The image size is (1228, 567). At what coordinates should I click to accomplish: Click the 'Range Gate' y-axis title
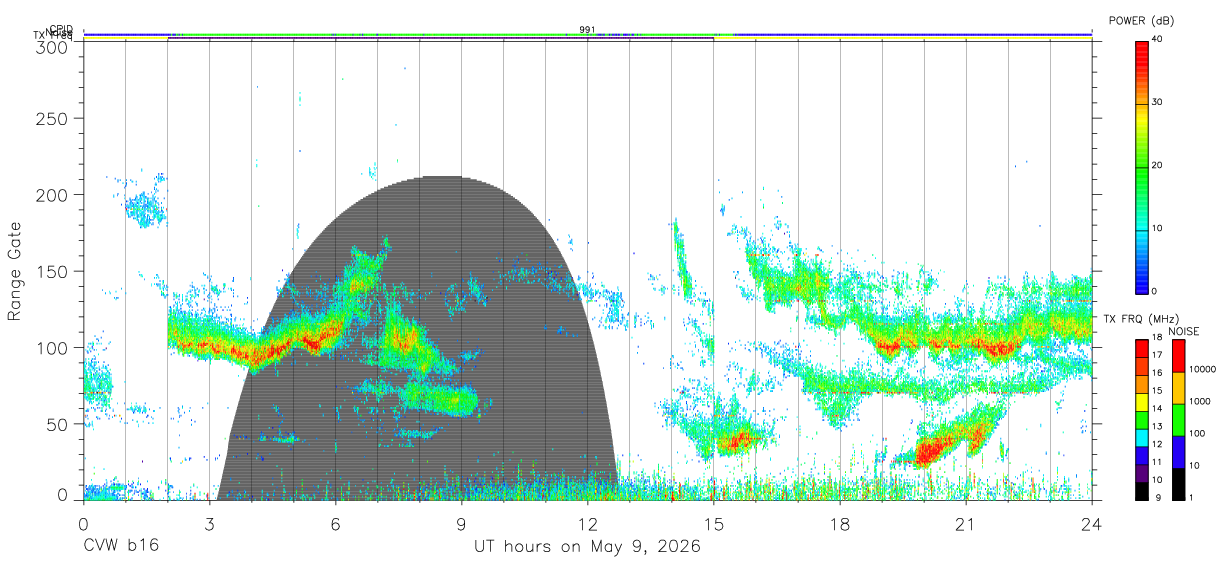16,272
